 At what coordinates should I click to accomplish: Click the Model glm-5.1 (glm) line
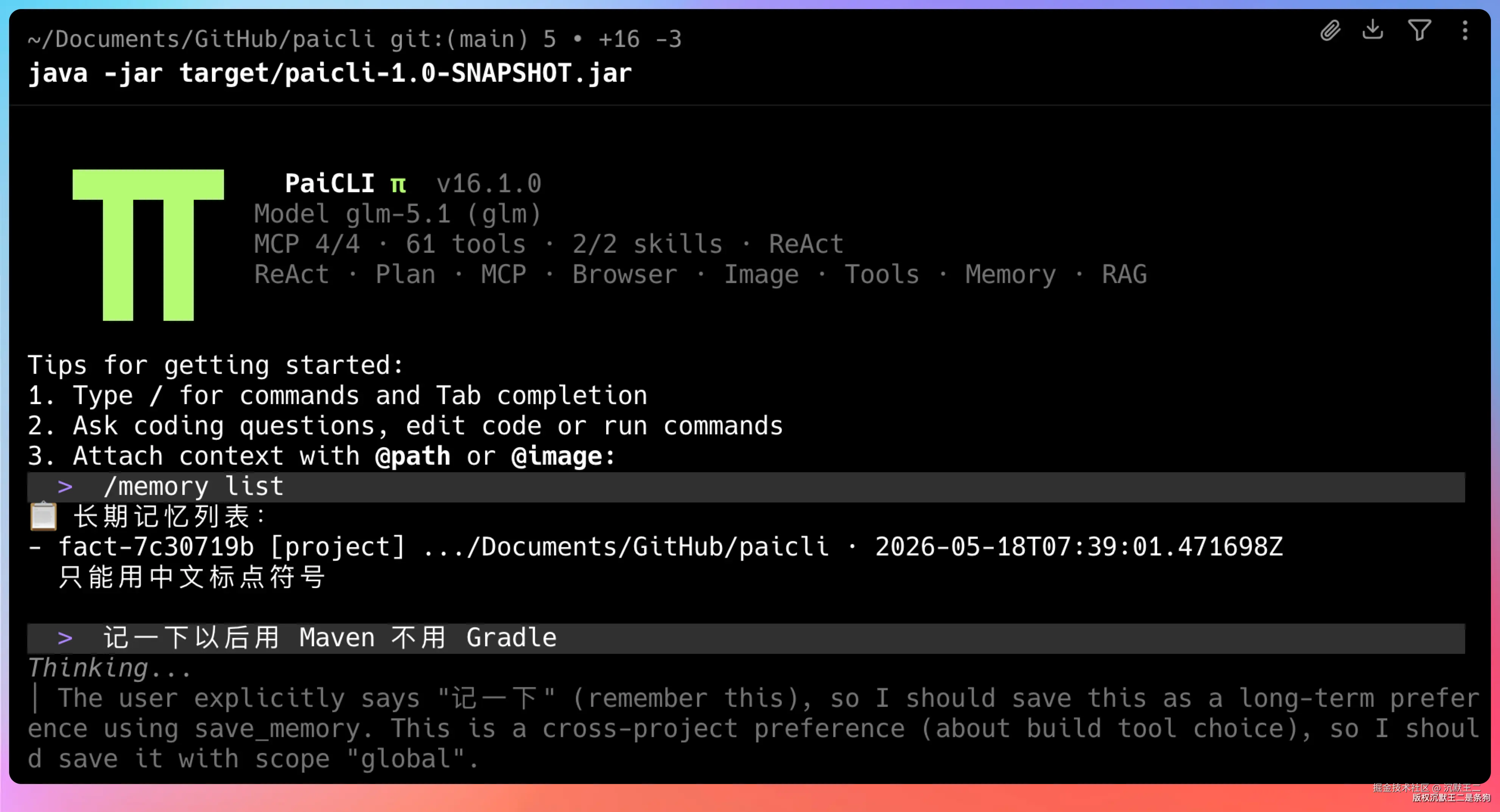coord(398,214)
